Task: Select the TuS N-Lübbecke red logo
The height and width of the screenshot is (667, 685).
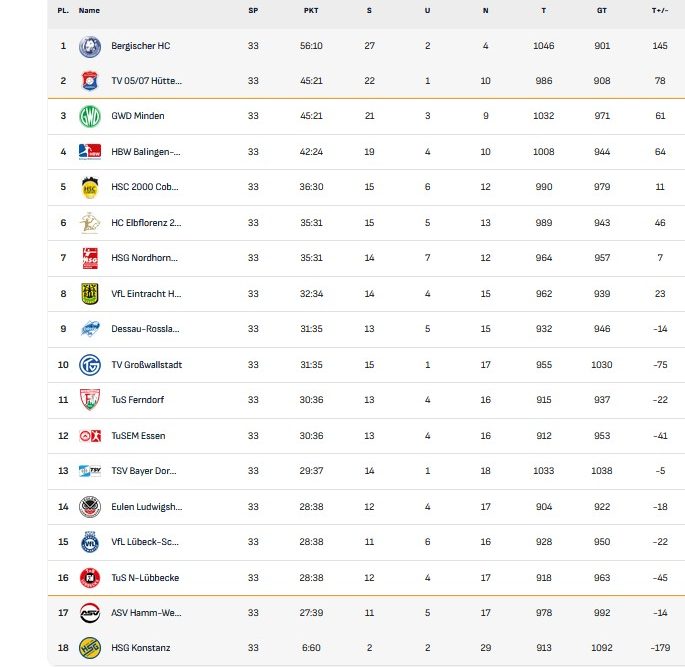Action: (90, 577)
